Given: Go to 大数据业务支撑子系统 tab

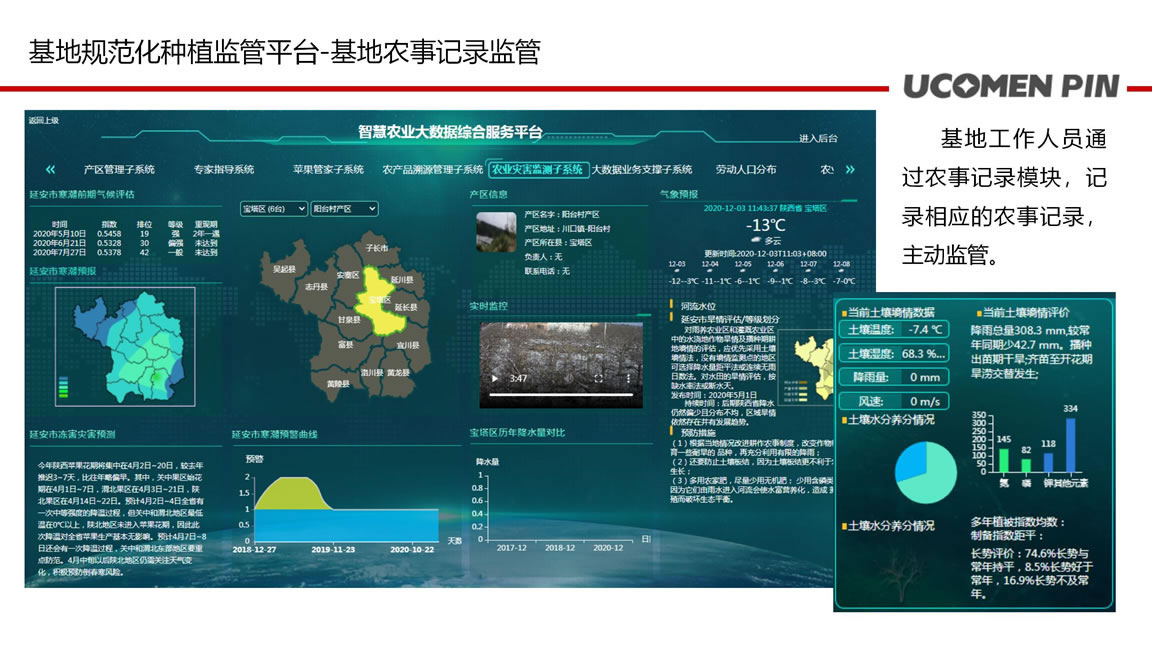Looking at the screenshot, I should 641,169.
